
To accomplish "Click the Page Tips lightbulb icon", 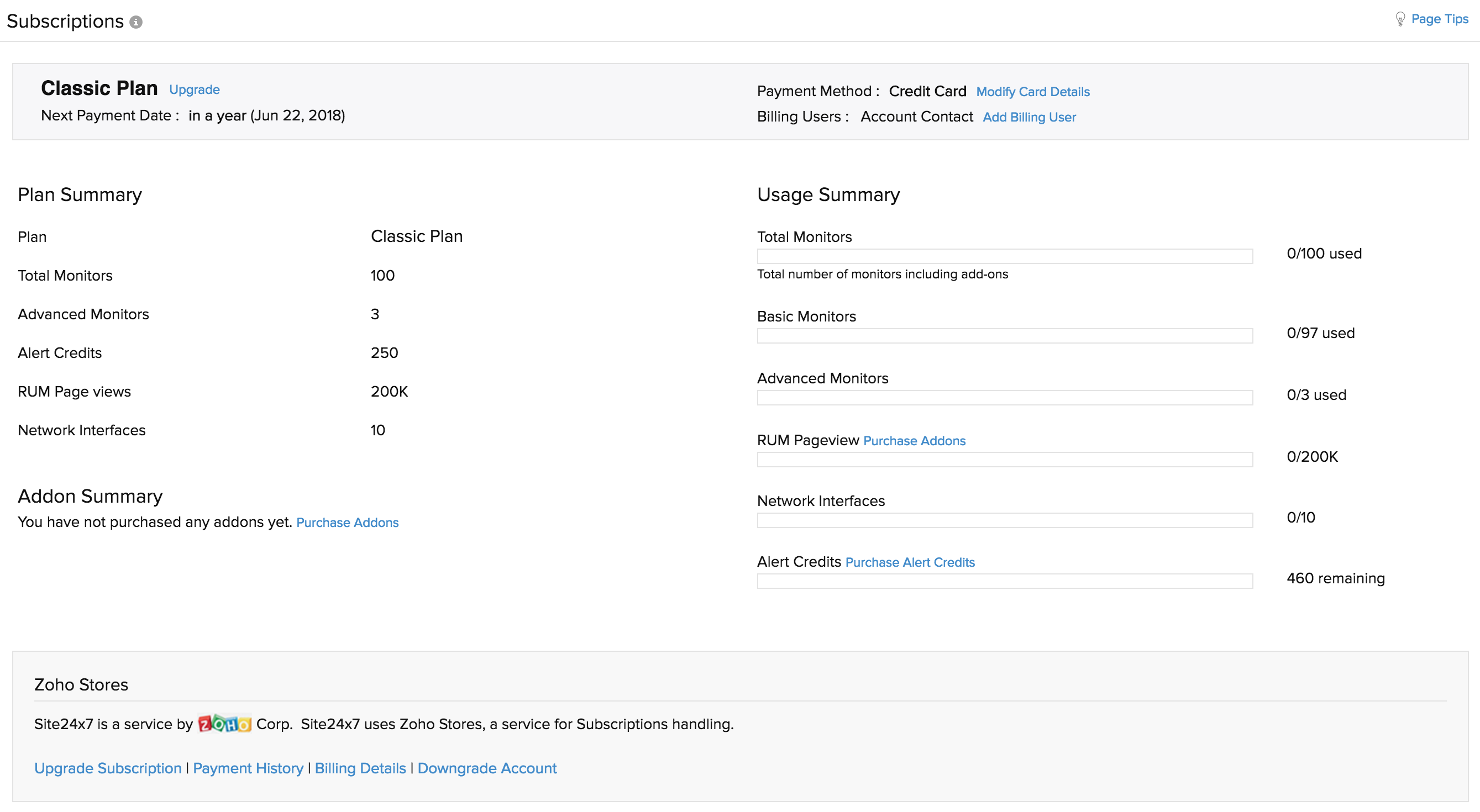I will click(1400, 19).
